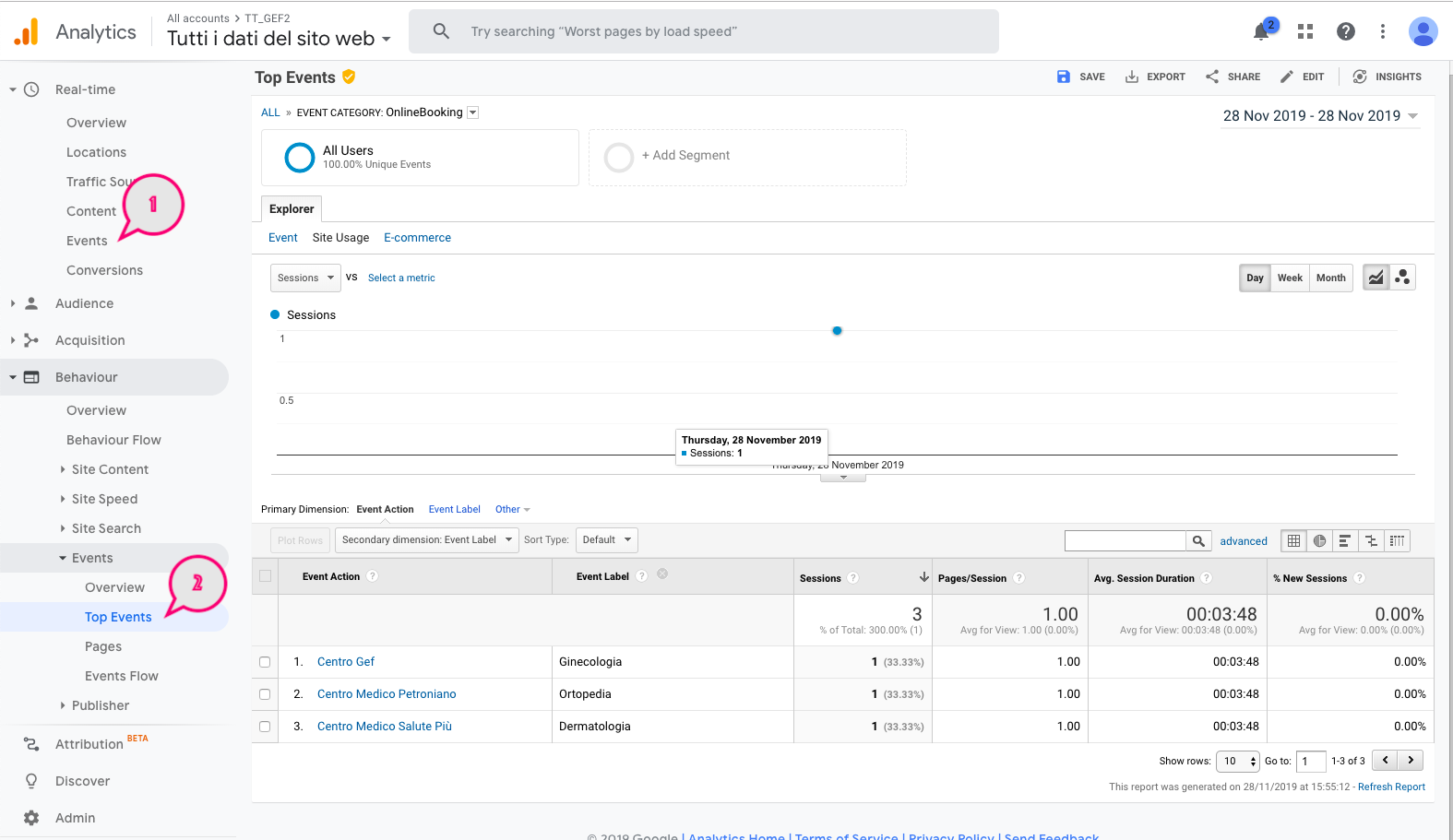Tick checkbox for Centro Medico Petroniano row

(265, 694)
